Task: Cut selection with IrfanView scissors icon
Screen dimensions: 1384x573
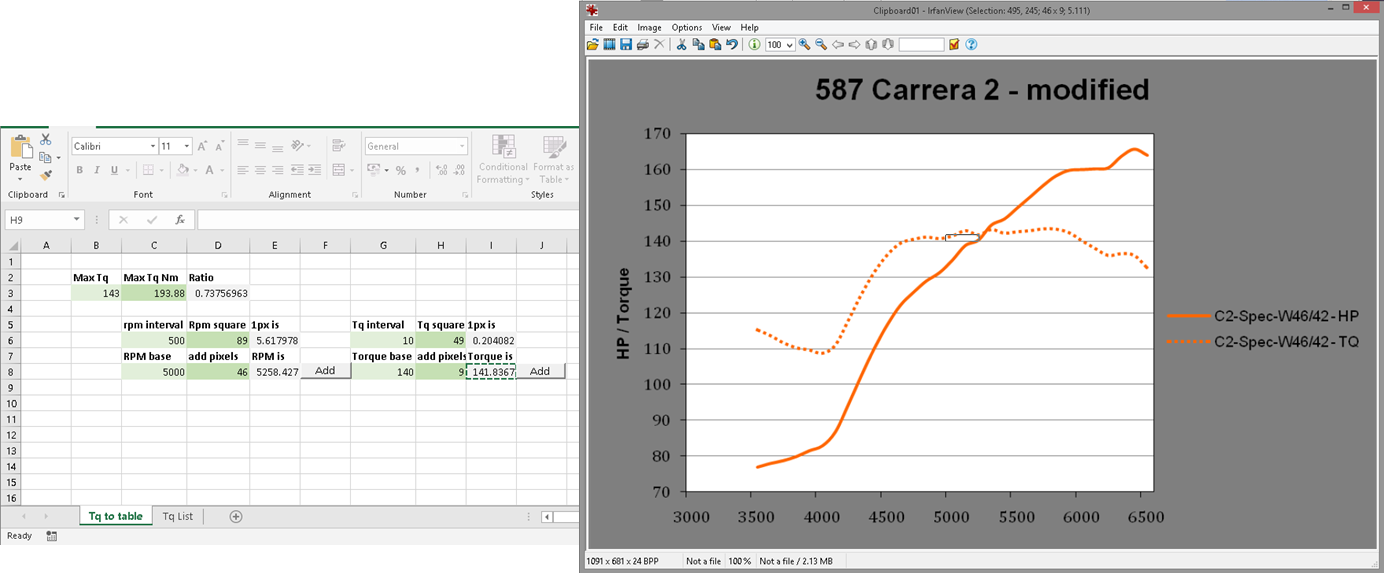Action: click(681, 44)
